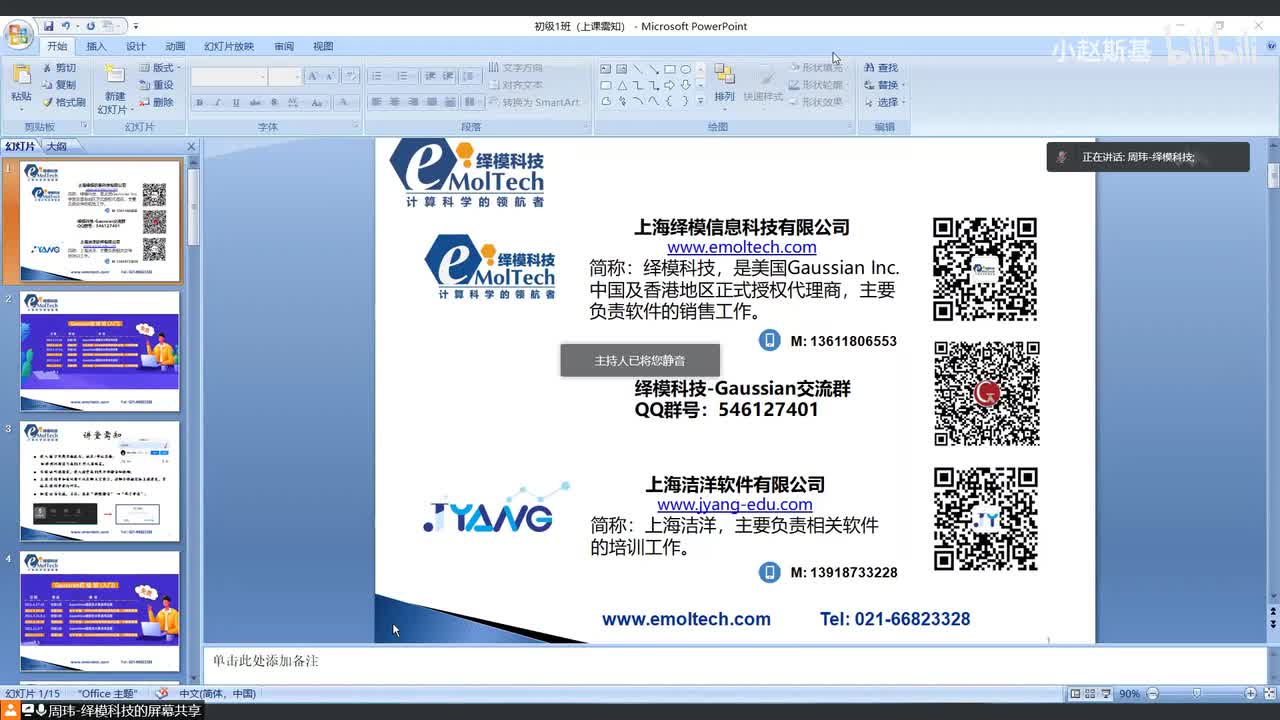Toggle bold formatting
Viewport: 1280px width, 720px height.
click(x=200, y=103)
